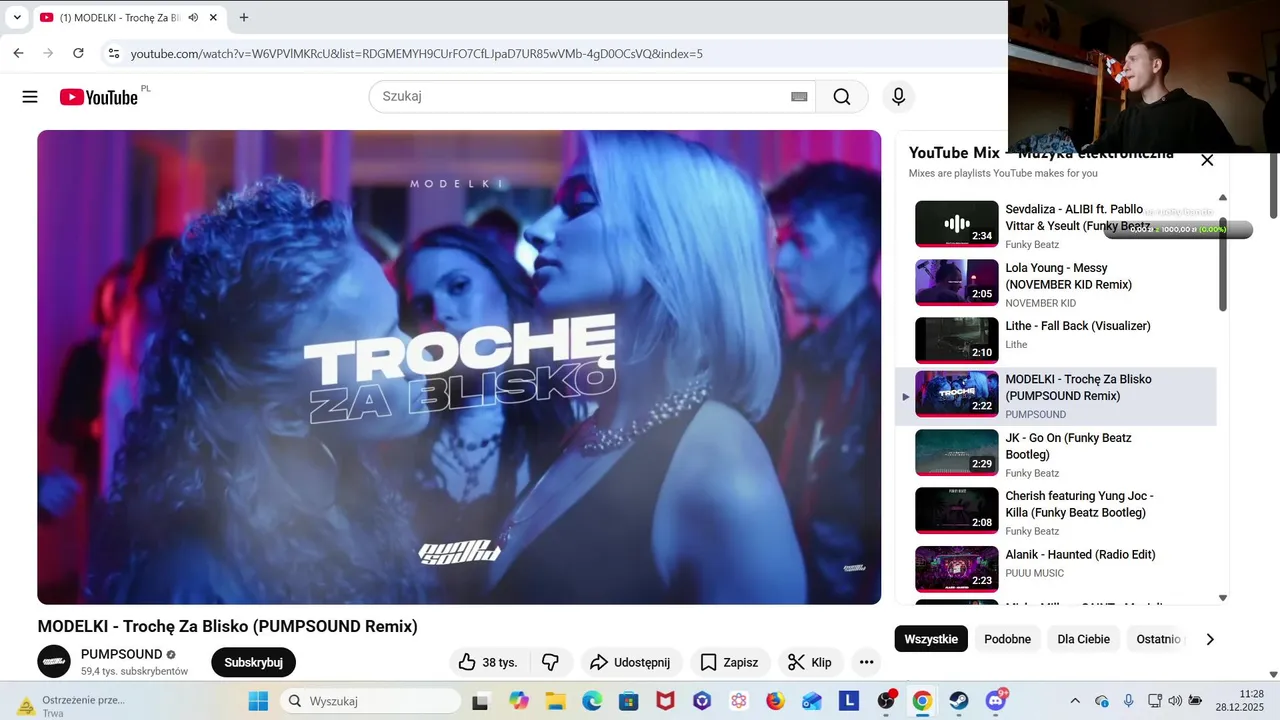
Task: Open the PUMPSOUND channel avatar
Action: tap(54, 662)
